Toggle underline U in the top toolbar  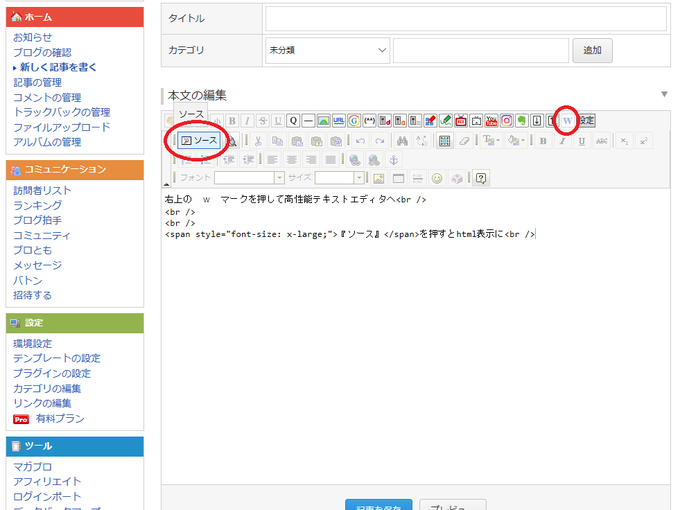(278, 121)
